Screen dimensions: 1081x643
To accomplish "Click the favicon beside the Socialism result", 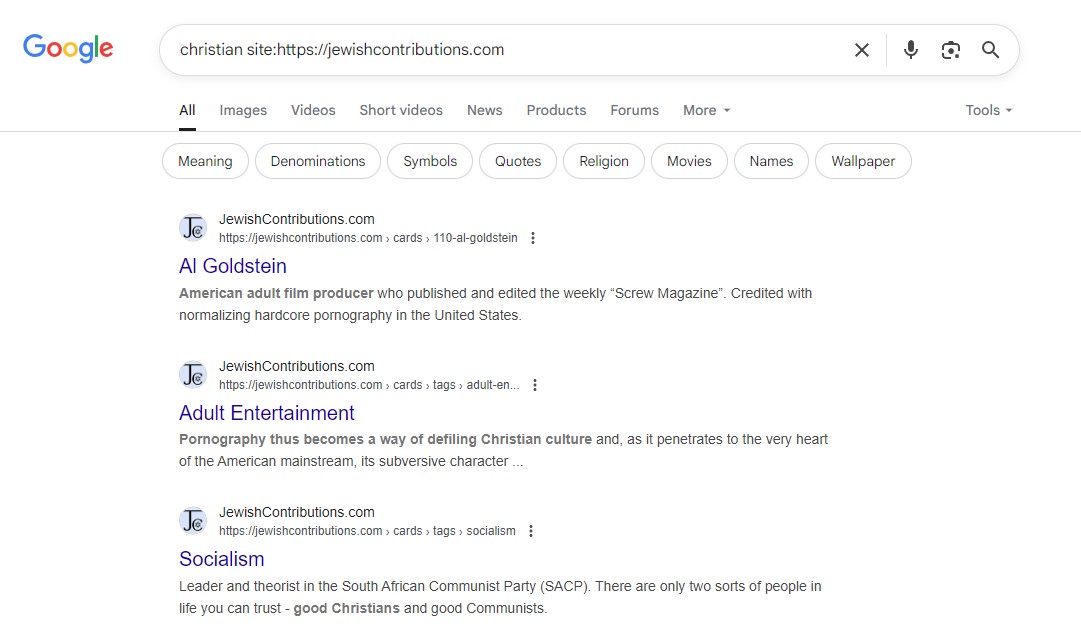I will (193, 520).
